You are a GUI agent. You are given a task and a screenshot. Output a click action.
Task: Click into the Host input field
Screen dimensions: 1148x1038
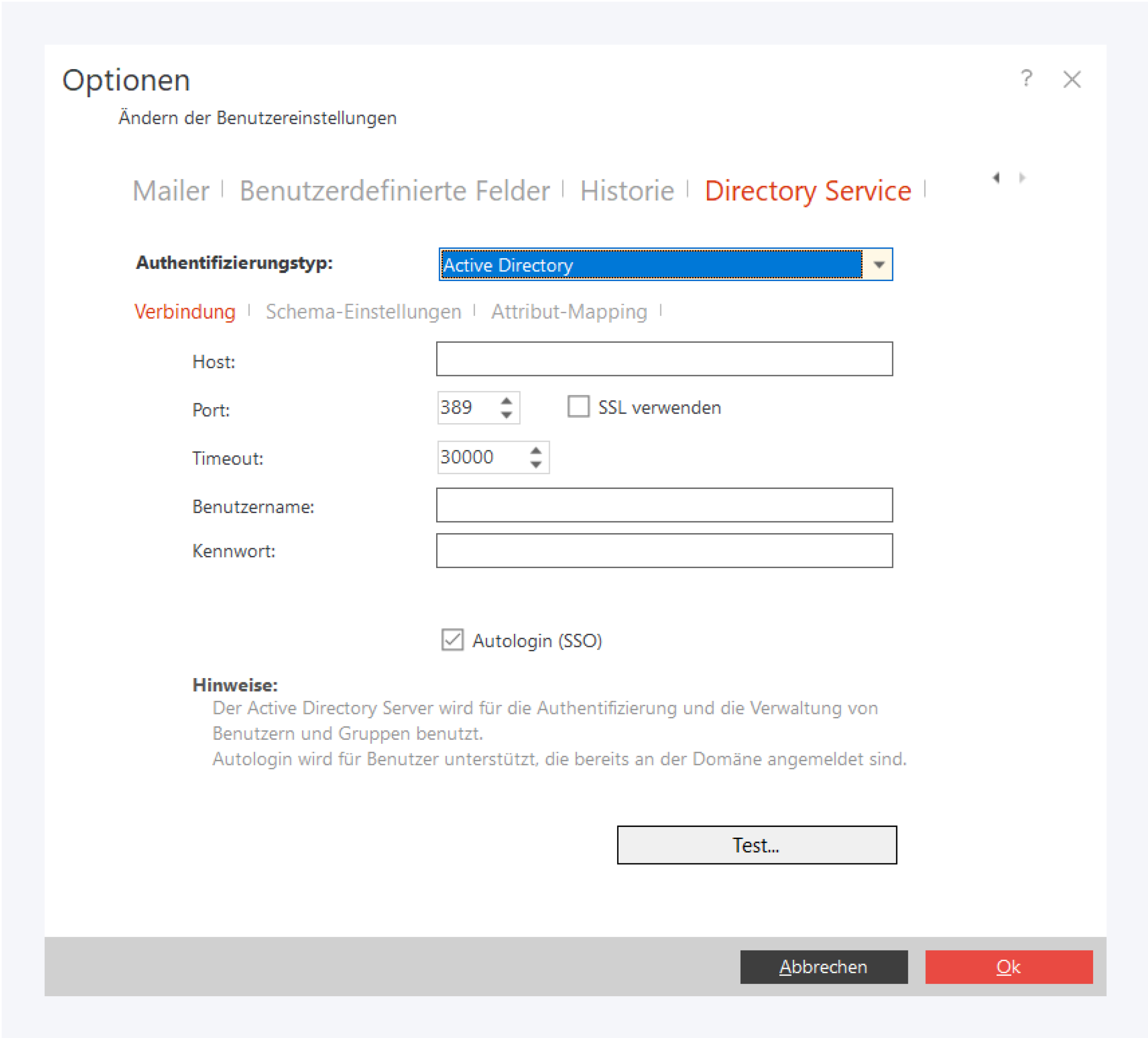coord(664,359)
